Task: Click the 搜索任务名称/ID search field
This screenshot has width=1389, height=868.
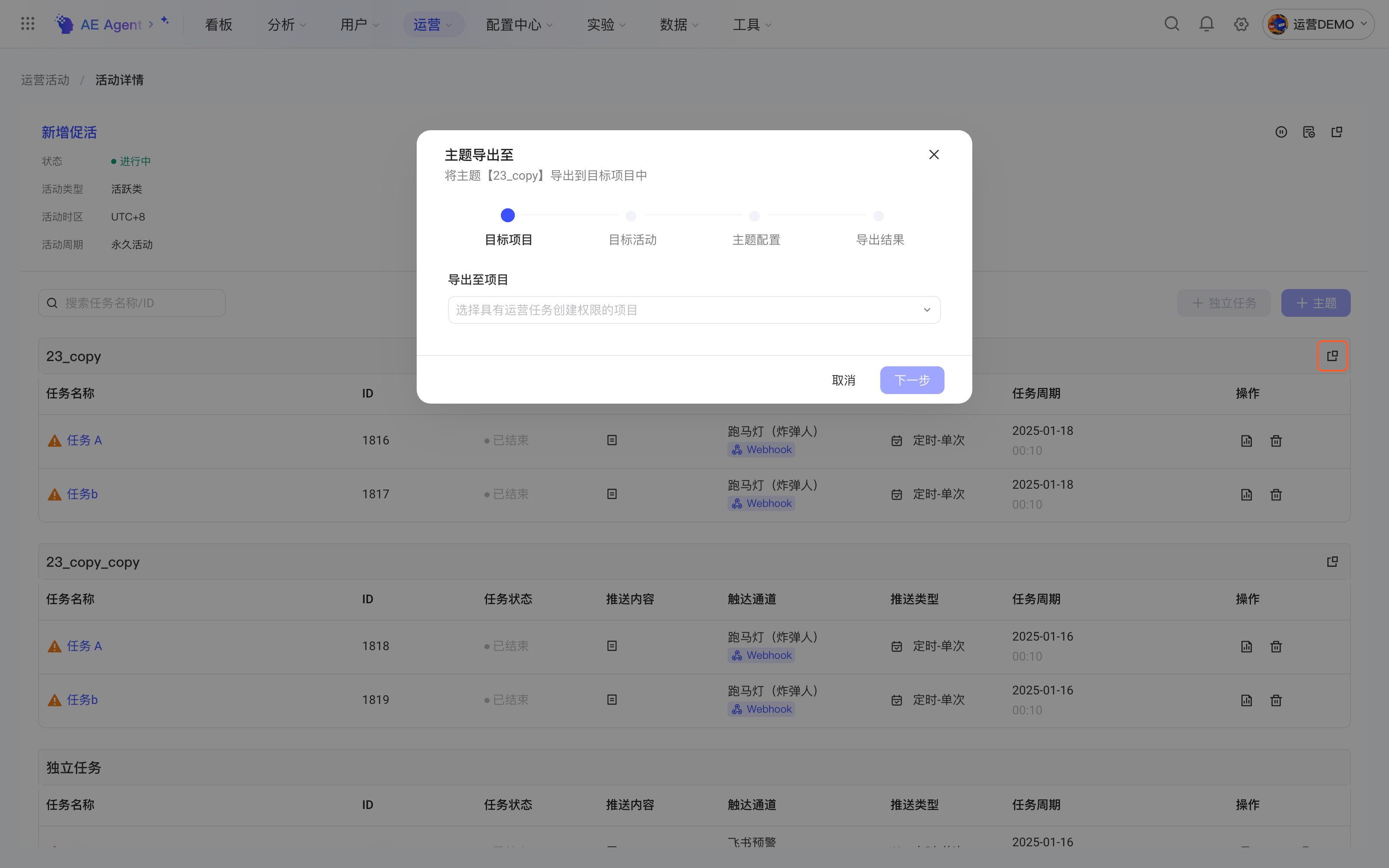Action: [x=132, y=302]
